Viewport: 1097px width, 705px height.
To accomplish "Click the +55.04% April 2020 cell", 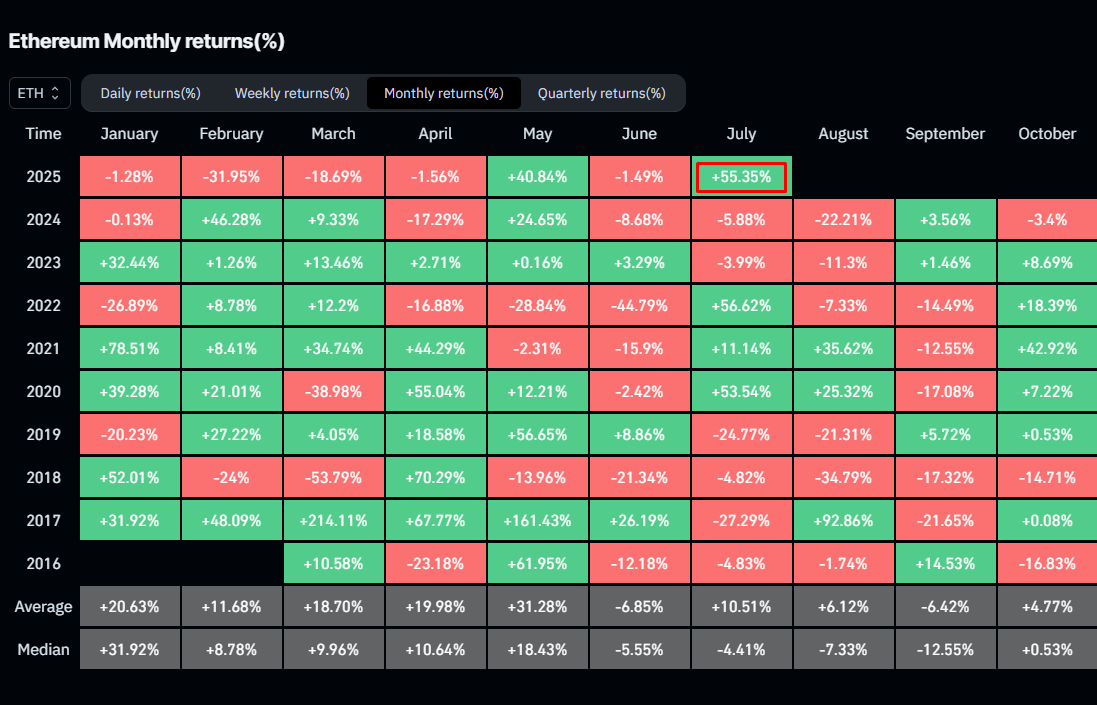I will point(435,392).
